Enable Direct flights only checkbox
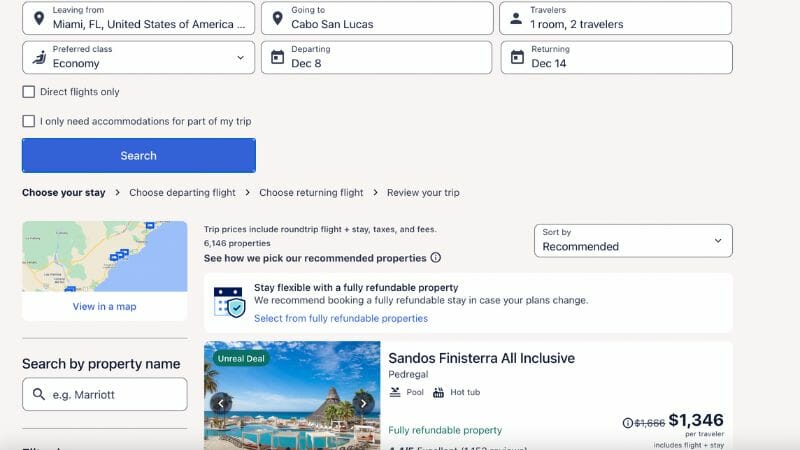Viewport: 800px width, 450px height. pos(29,92)
